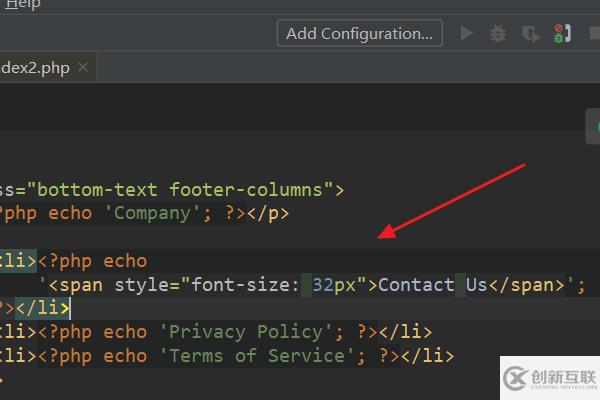Click the 'Contact Us' text in code

(432, 285)
